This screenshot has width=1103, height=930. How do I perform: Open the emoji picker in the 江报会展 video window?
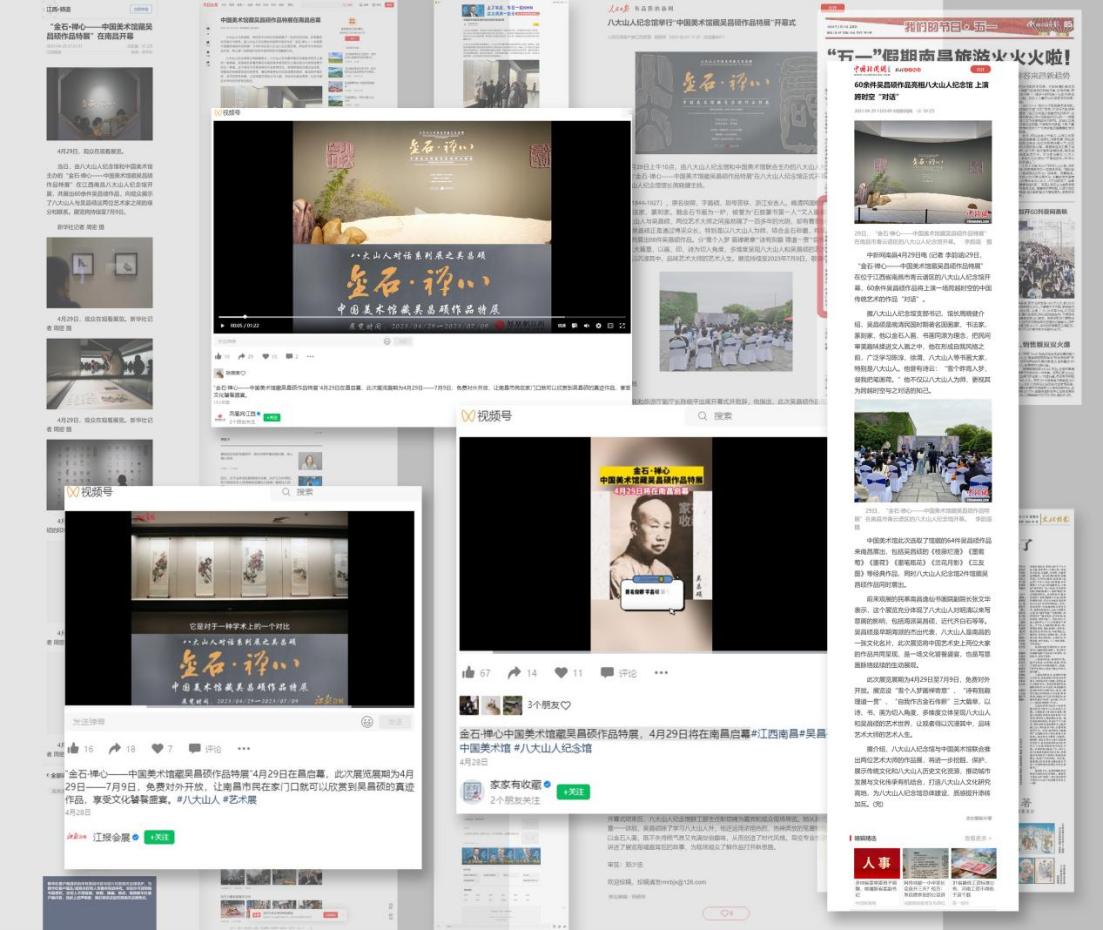pos(366,722)
